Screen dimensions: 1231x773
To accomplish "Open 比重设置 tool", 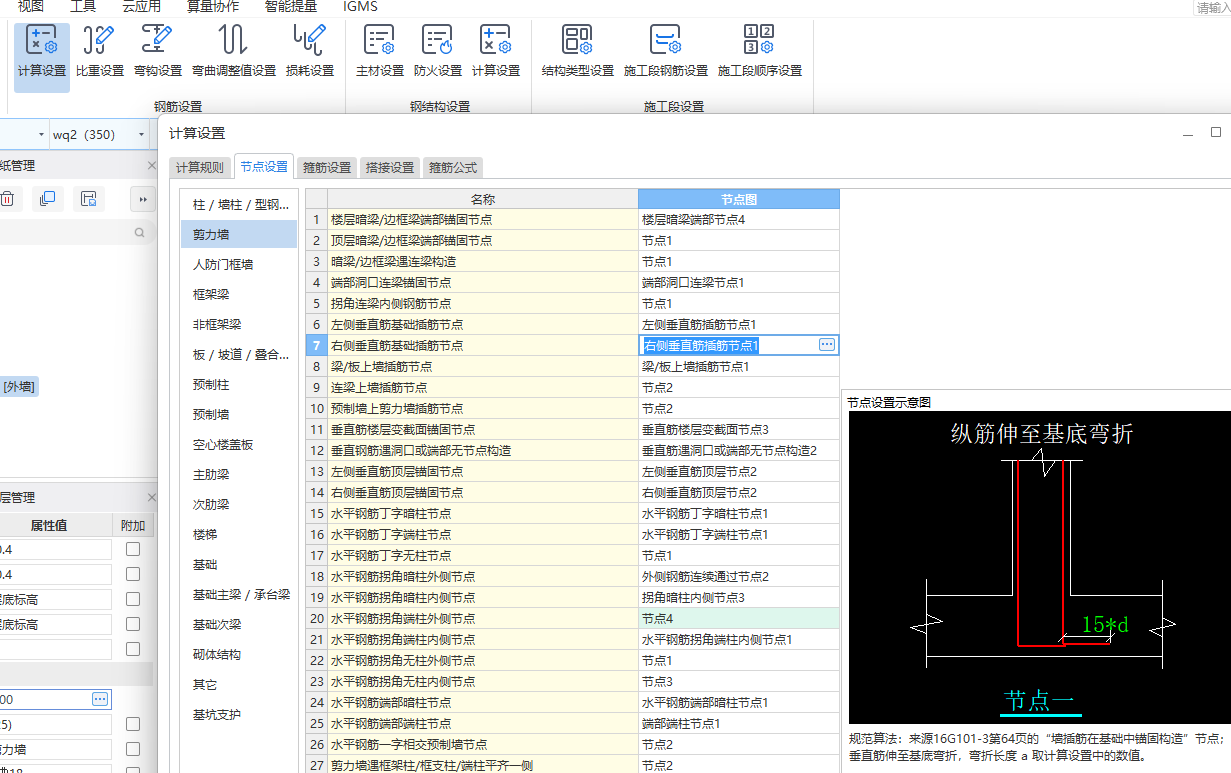I will [100, 52].
